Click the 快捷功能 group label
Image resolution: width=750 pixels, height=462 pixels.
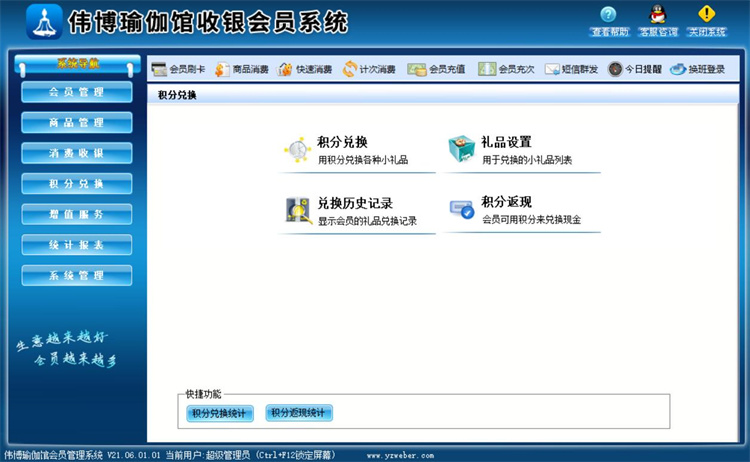(x=203, y=394)
